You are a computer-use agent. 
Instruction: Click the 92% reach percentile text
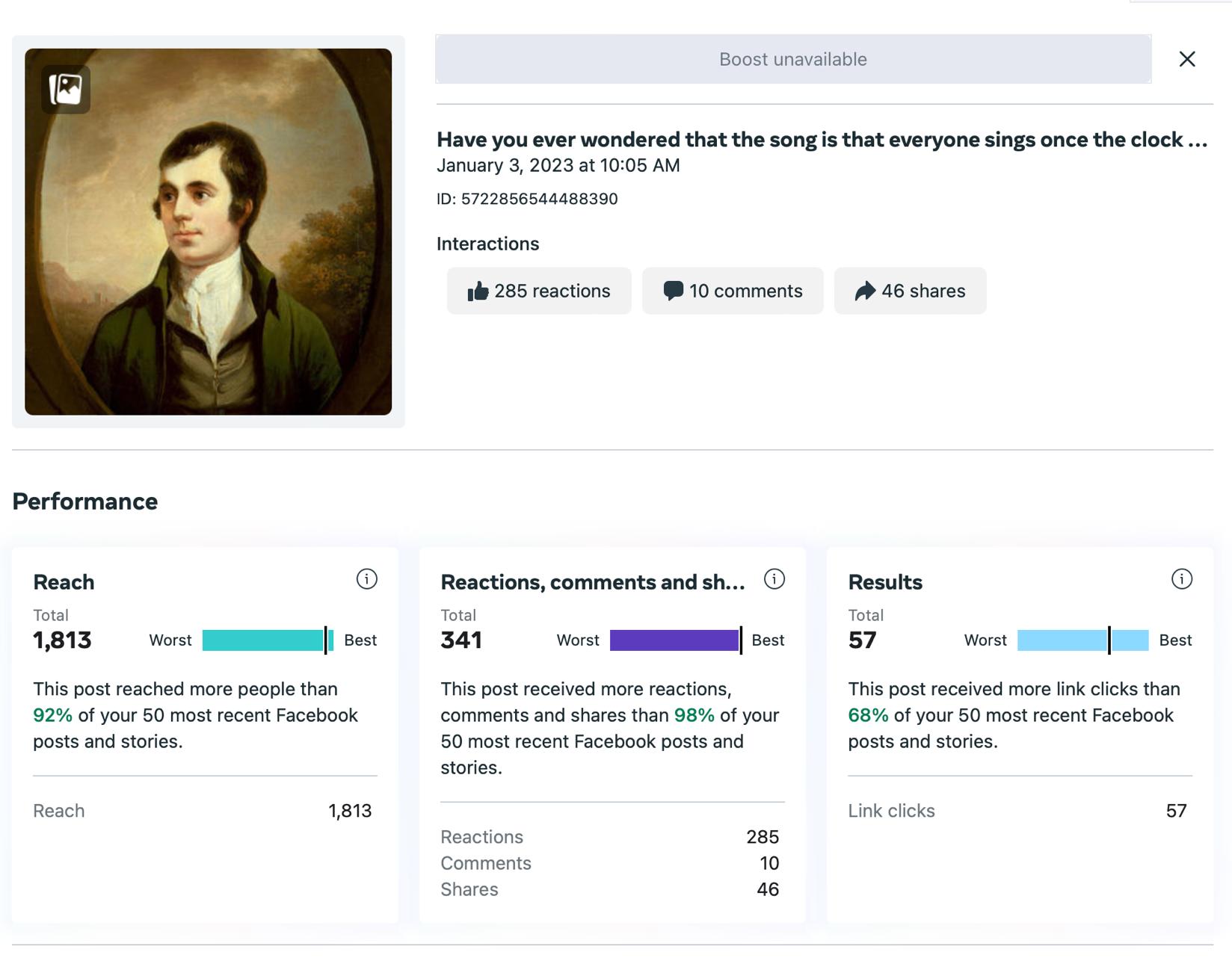pyautogui.click(x=52, y=715)
